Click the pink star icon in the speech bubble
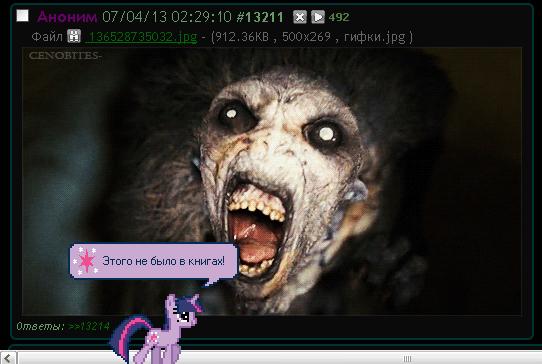Screen dimensions: 542x364 click(86, 260)
